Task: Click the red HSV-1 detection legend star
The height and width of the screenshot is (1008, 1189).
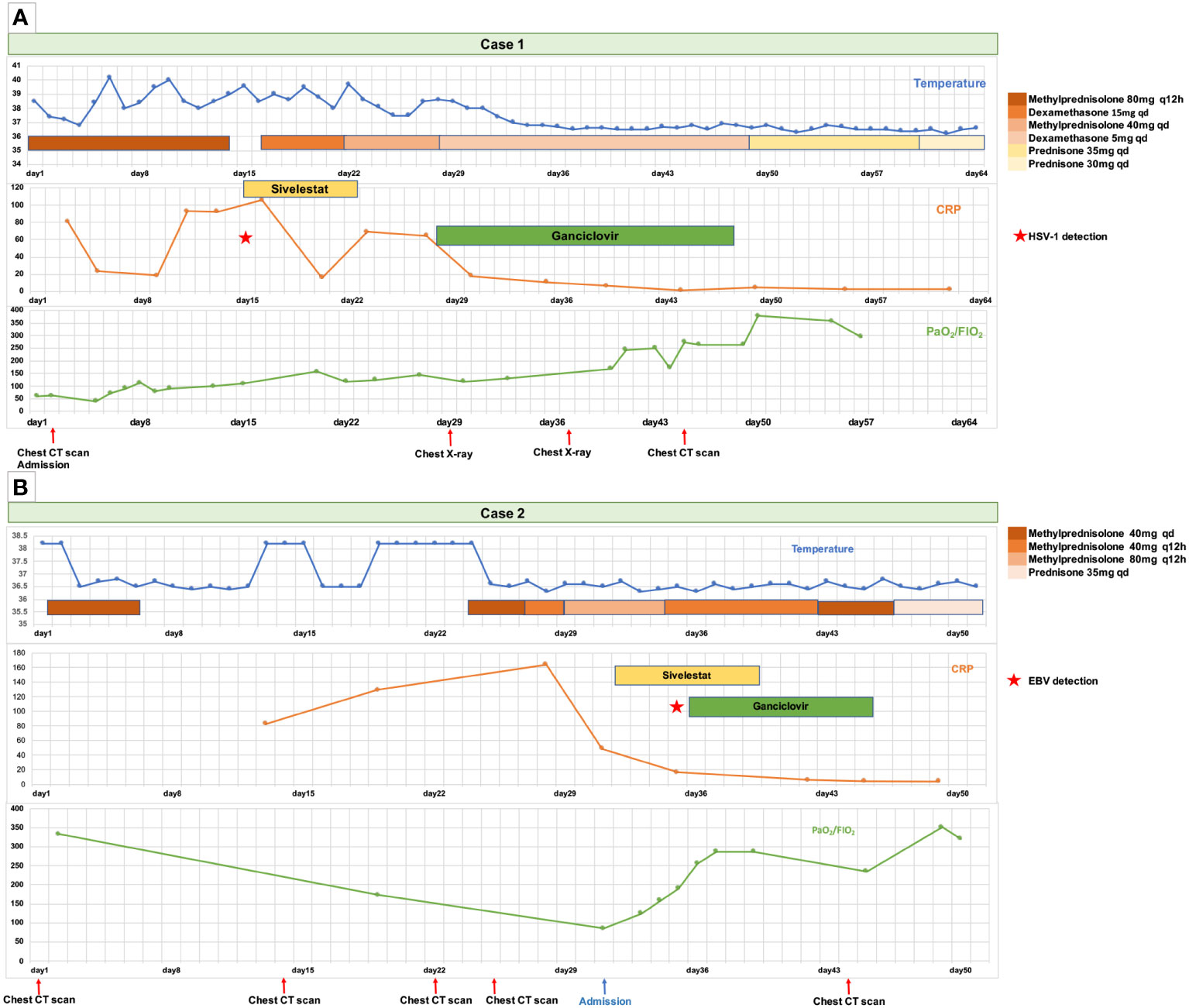Action: click(1019, 236)
